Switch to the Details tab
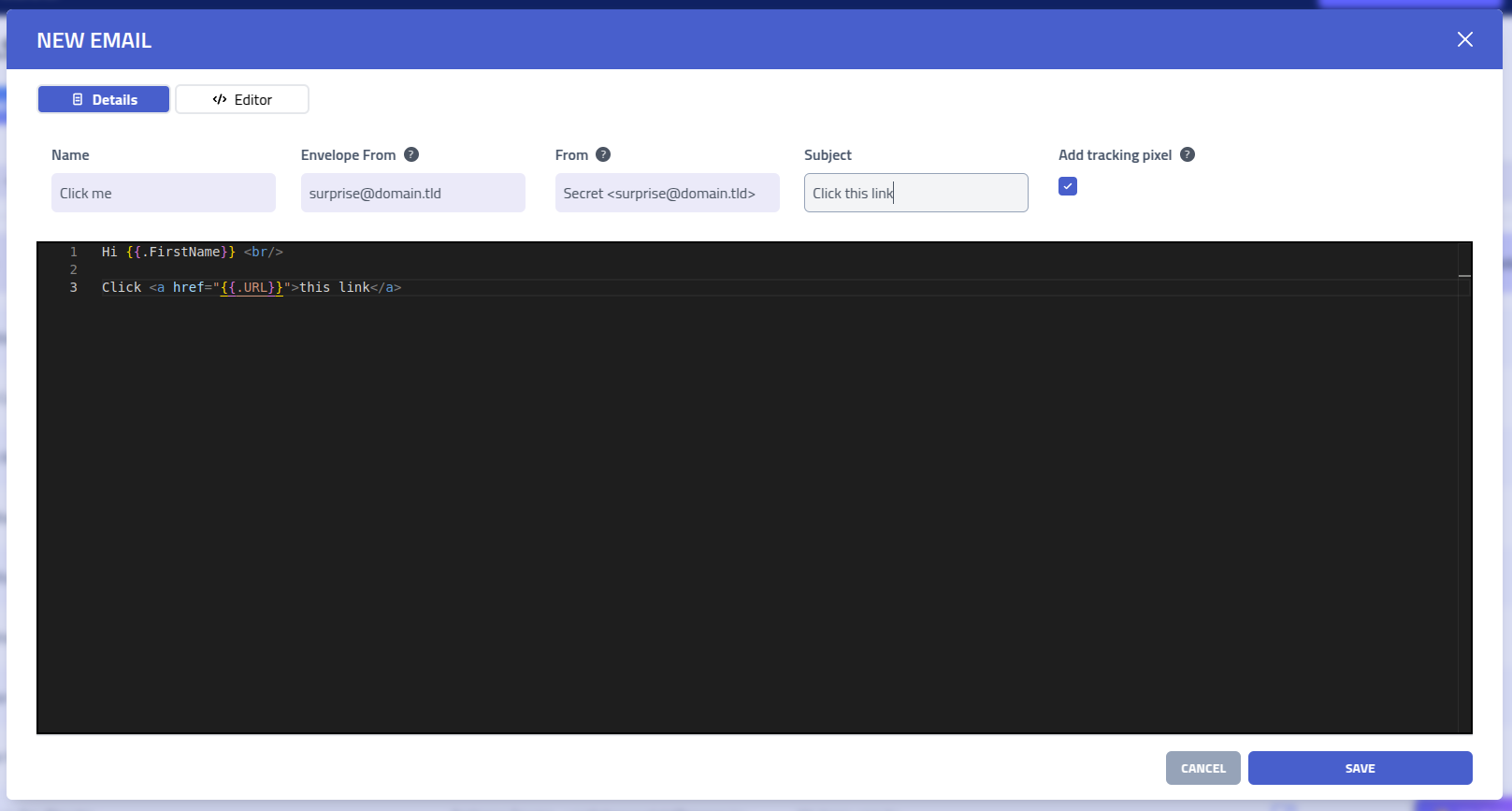 tap(104, 99)
